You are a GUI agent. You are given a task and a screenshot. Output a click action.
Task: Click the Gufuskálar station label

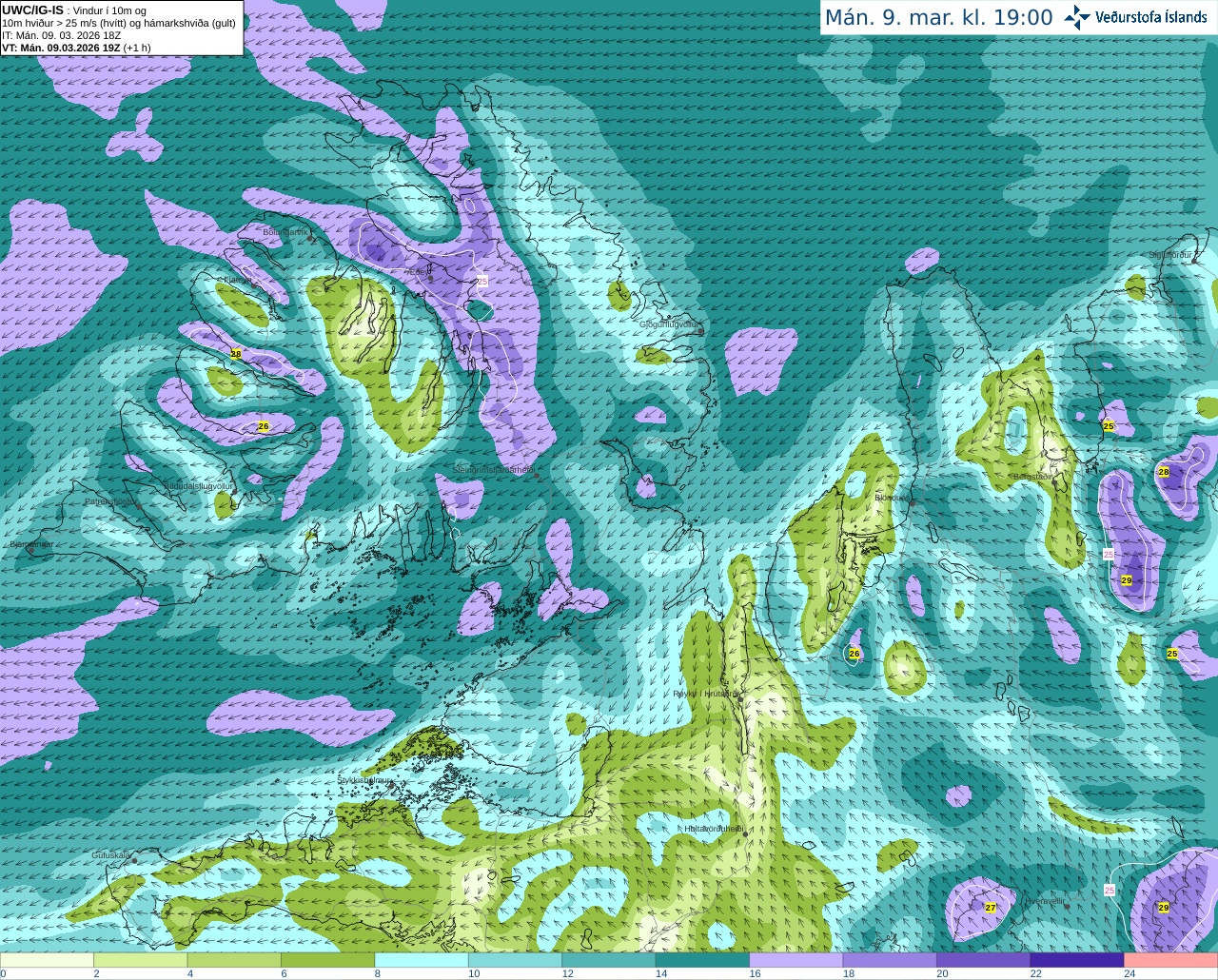pyautogui.click(x=111, y=855)
